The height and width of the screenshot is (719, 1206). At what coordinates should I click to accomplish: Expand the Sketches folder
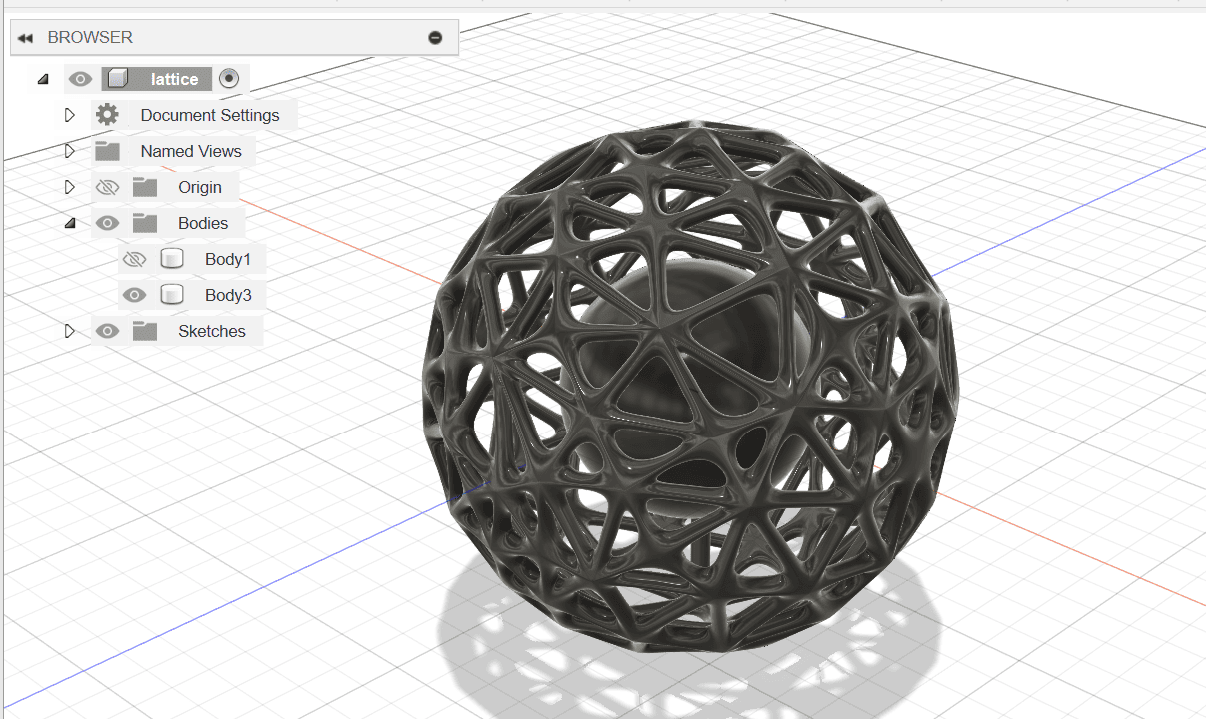(70, 331)
